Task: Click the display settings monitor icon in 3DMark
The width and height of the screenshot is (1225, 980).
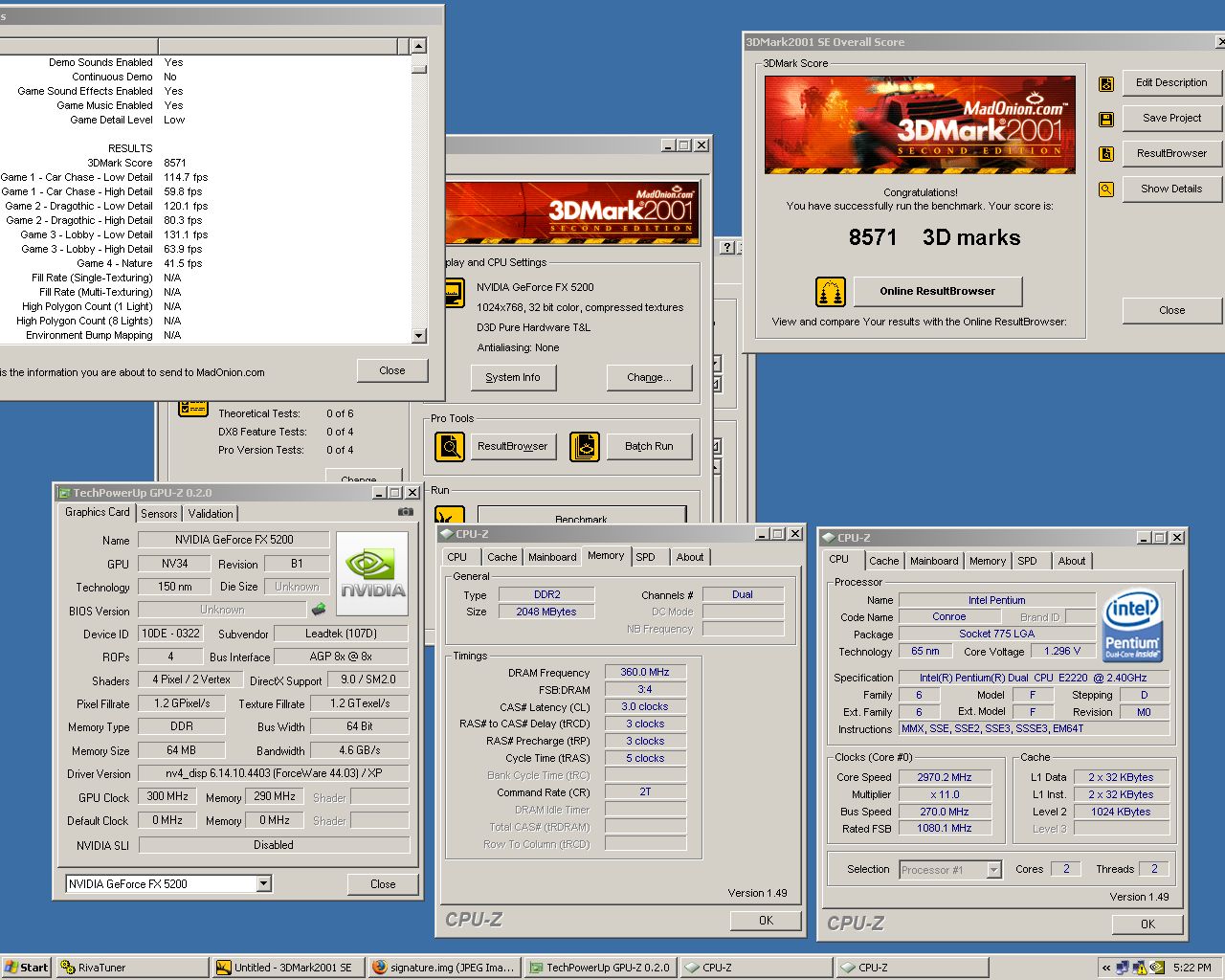Action: (455, 293)
